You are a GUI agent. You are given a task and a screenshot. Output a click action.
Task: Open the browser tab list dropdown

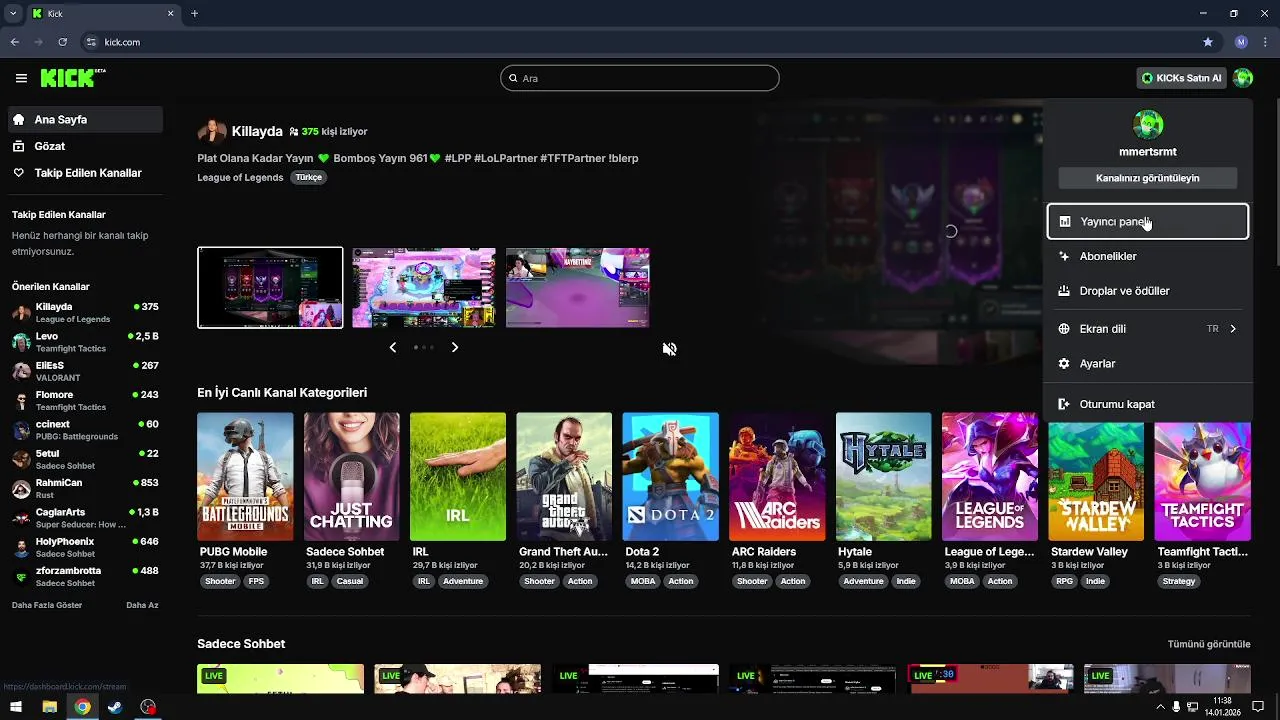coord(13,14)
